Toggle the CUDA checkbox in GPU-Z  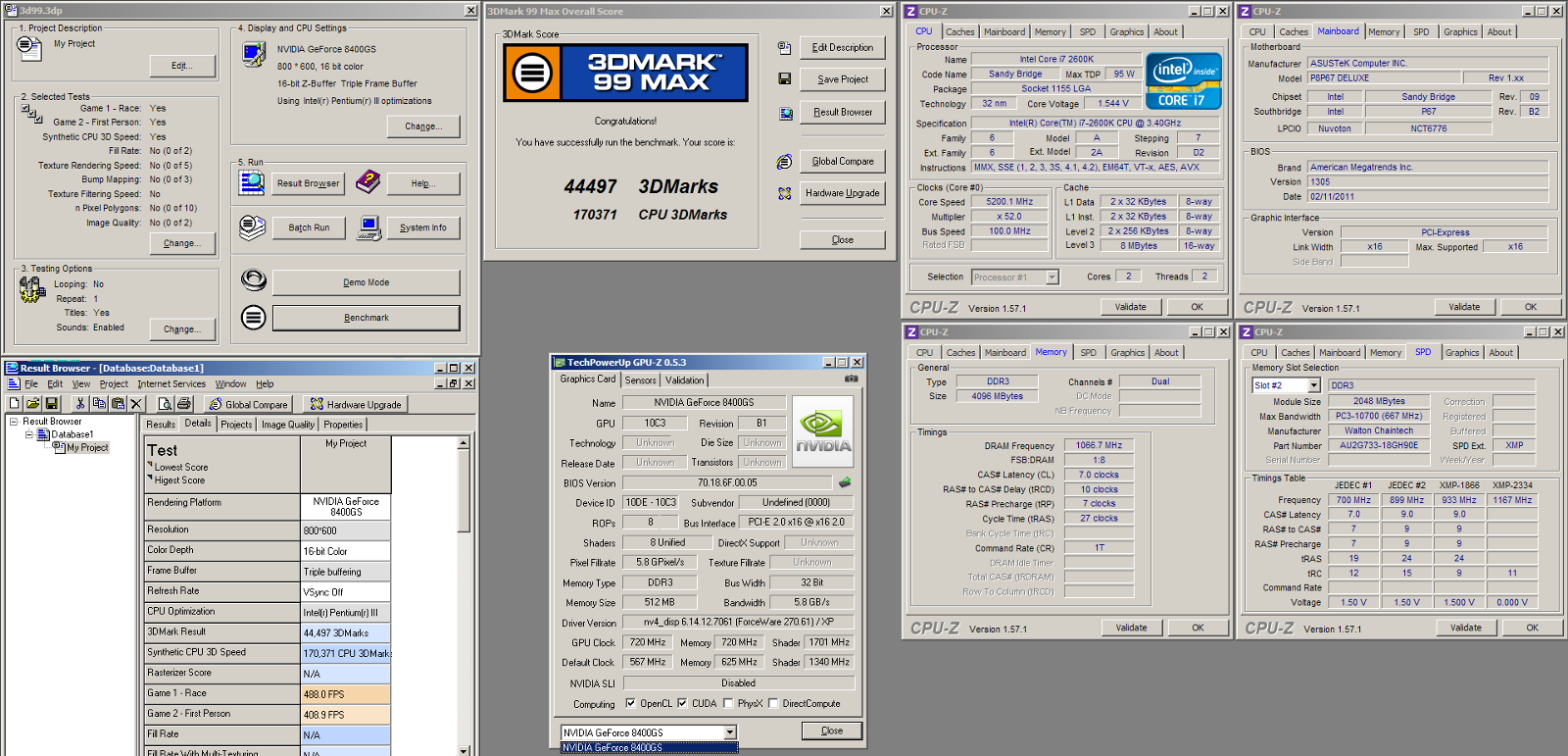[x=682, y=703]
